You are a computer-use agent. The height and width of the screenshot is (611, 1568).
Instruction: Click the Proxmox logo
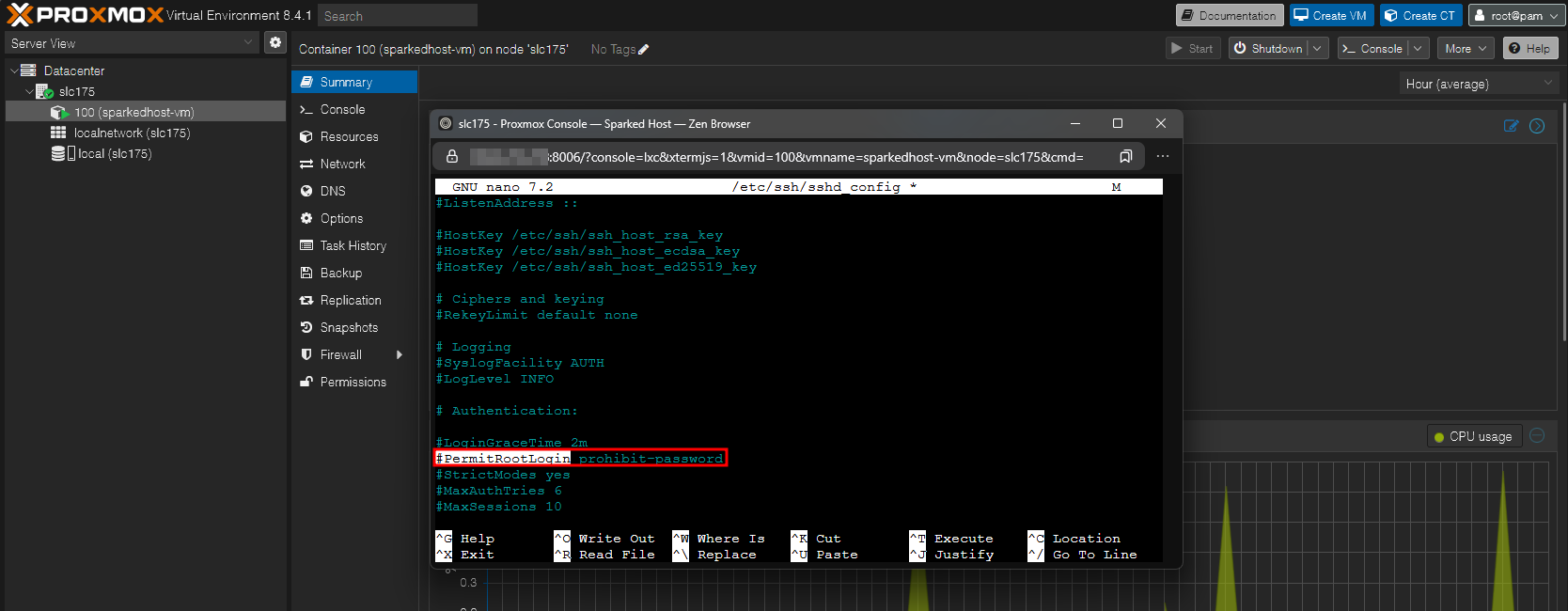click(86, 15)
